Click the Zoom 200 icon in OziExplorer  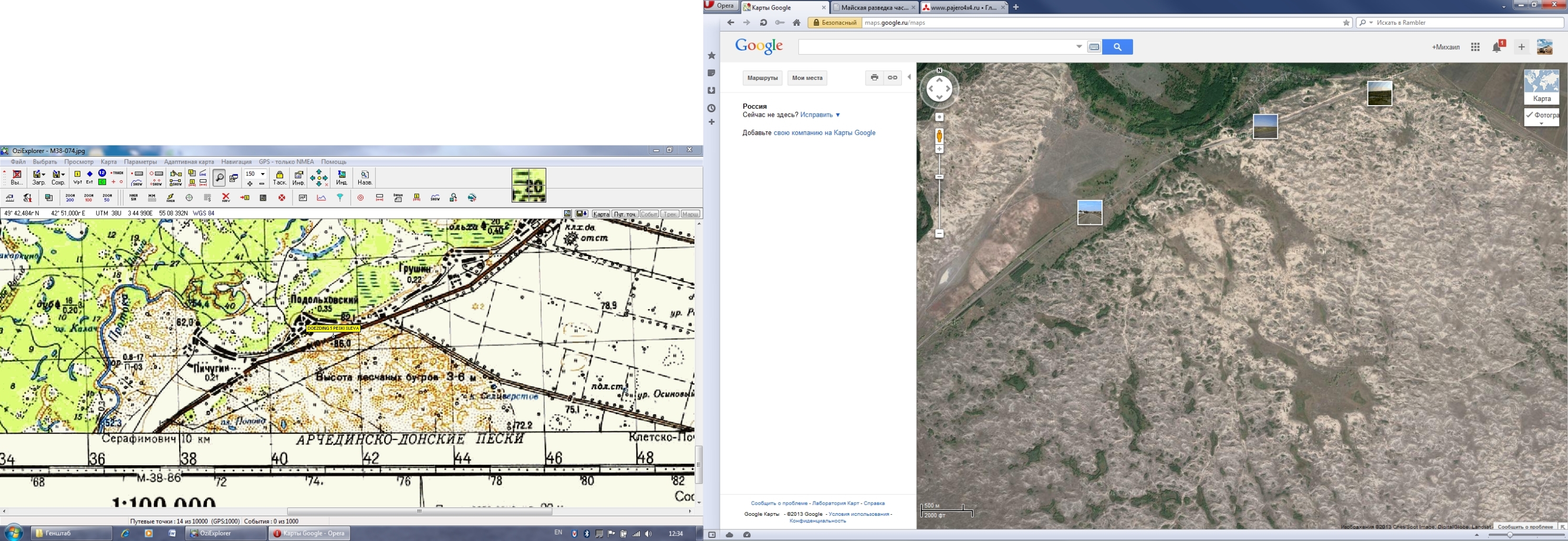point(70,198)
